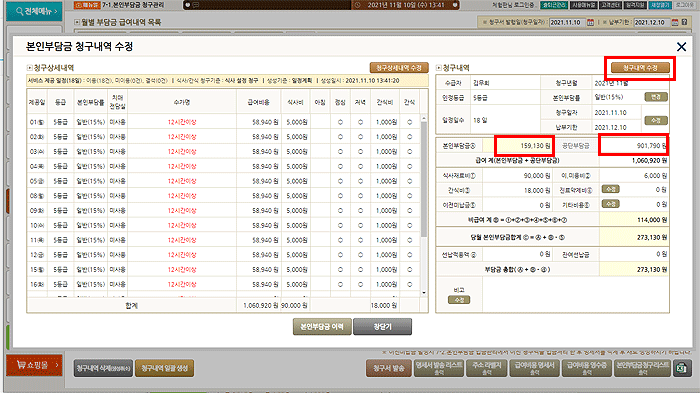
Task: Collapse the 청구상세내역 section marker
Action: click(x=29, y=68)
